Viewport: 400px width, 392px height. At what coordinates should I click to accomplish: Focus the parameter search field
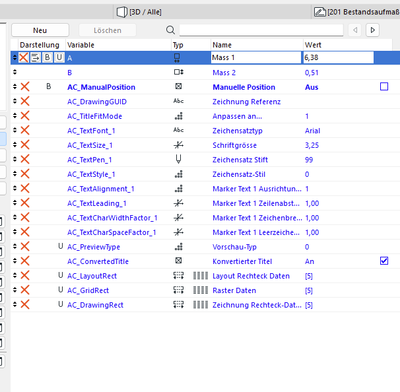coord(261,30)
